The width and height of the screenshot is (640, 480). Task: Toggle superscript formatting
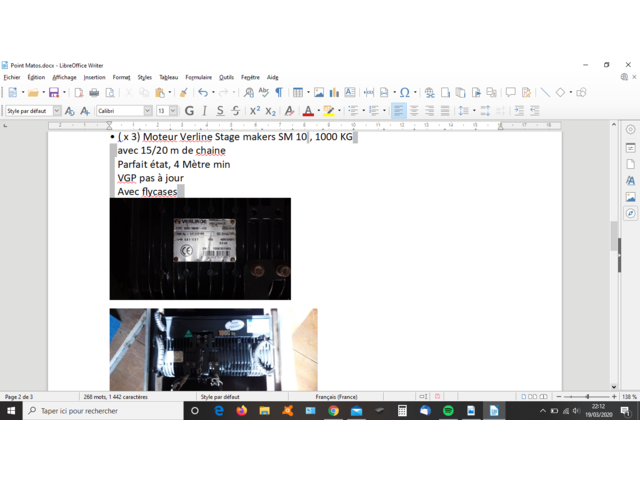pyautogui.click(x=255, y=111)
